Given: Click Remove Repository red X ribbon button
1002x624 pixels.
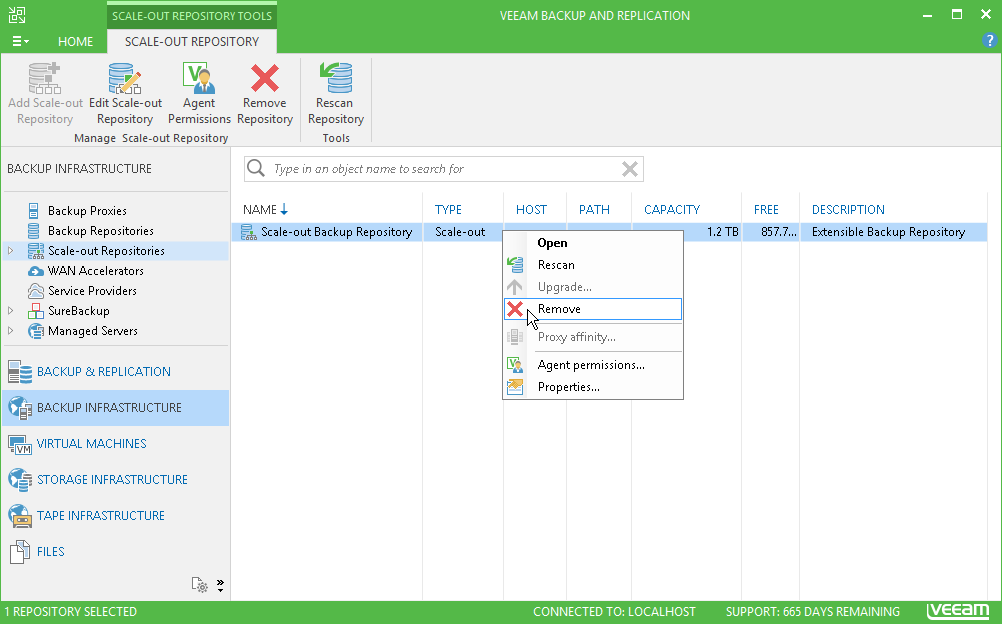Looking at the screenshot, I should [x=265, y=93].
